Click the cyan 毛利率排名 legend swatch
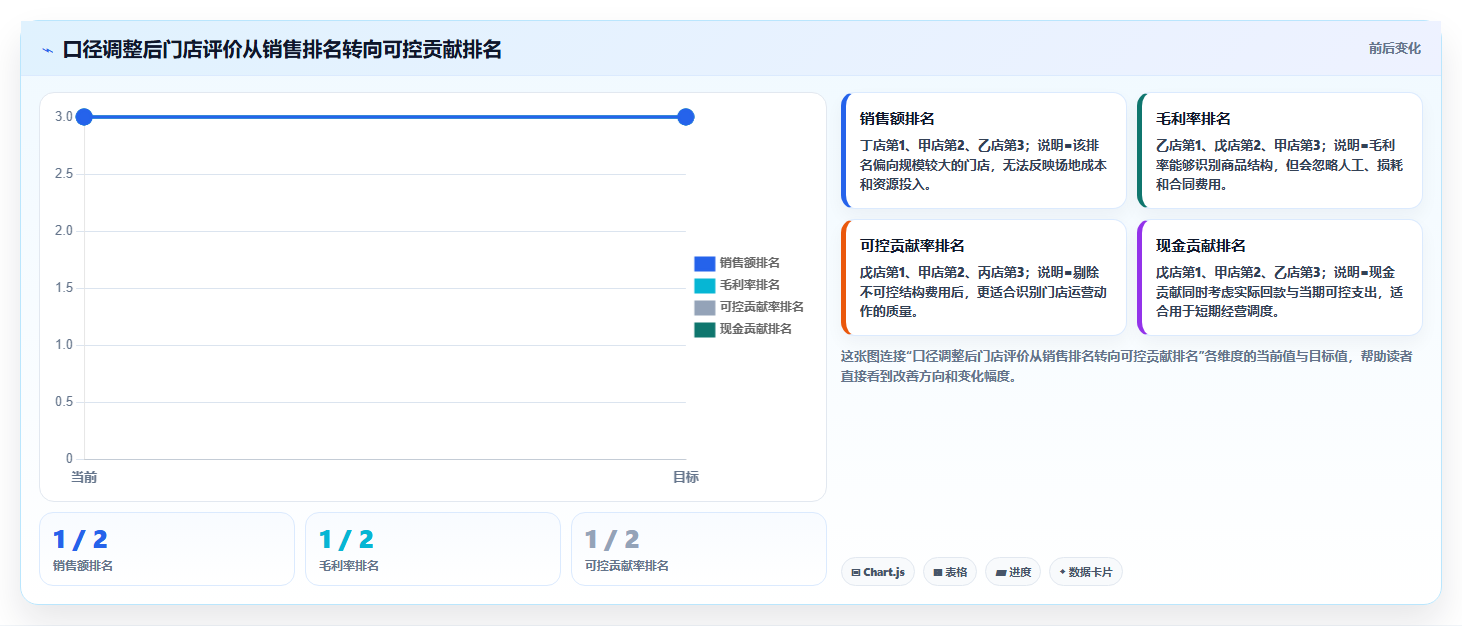The image size is (1462, 626). tap(705, 285)
